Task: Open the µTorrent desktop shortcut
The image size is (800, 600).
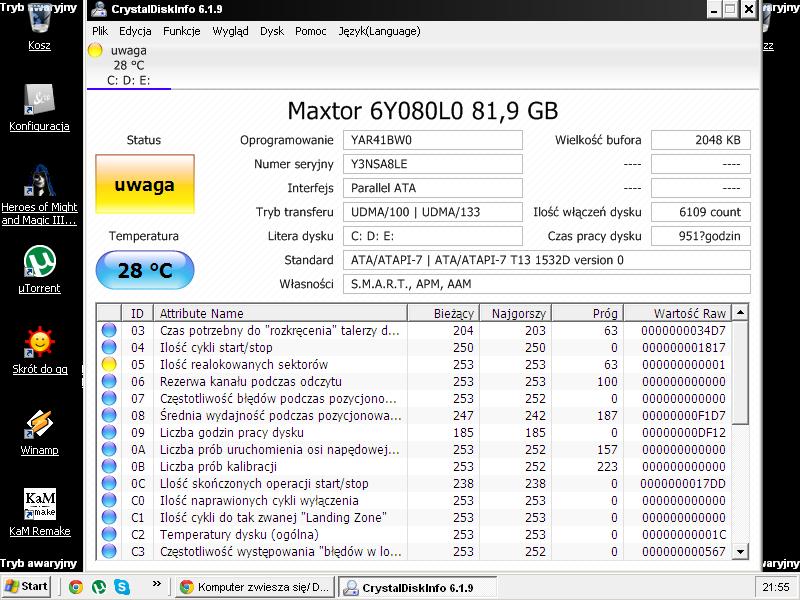Action: [x=39, y=270]
